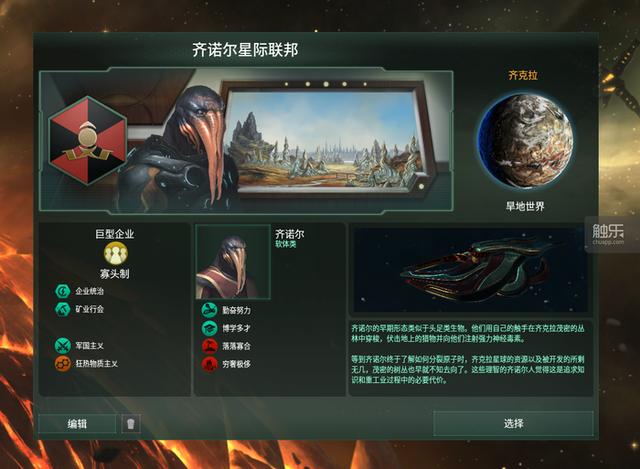Click the empire name 齐诺尔星际联邦 title
The image size is (640, 469).
pos(245,50)
